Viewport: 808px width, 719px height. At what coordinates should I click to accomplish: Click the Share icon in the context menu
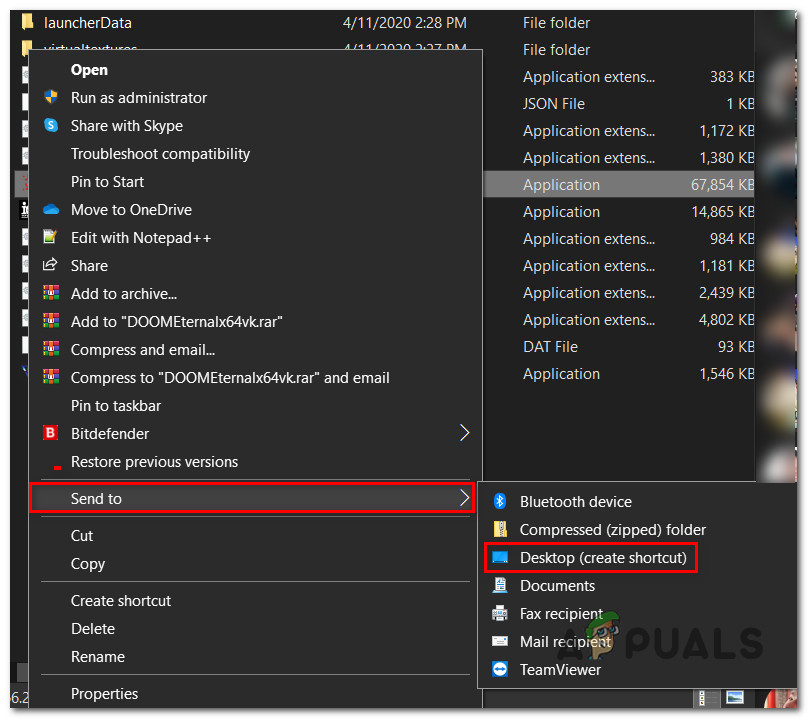(x=51, y=266)
